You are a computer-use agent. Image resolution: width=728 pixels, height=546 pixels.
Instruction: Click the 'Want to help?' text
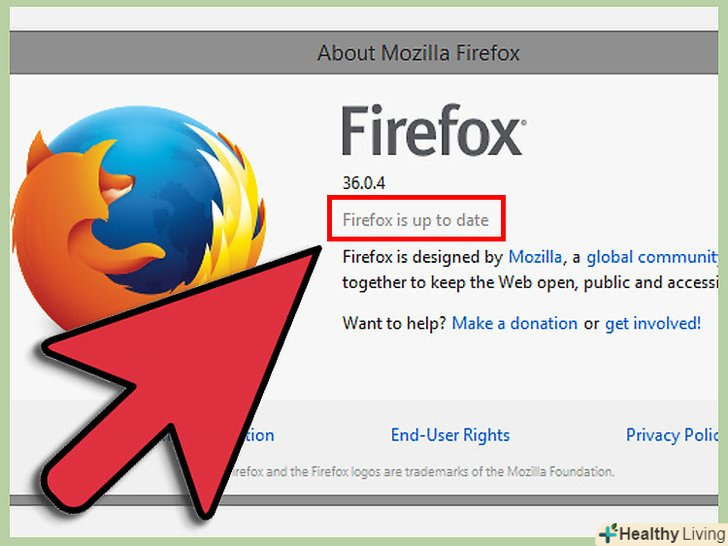(394, 324)
